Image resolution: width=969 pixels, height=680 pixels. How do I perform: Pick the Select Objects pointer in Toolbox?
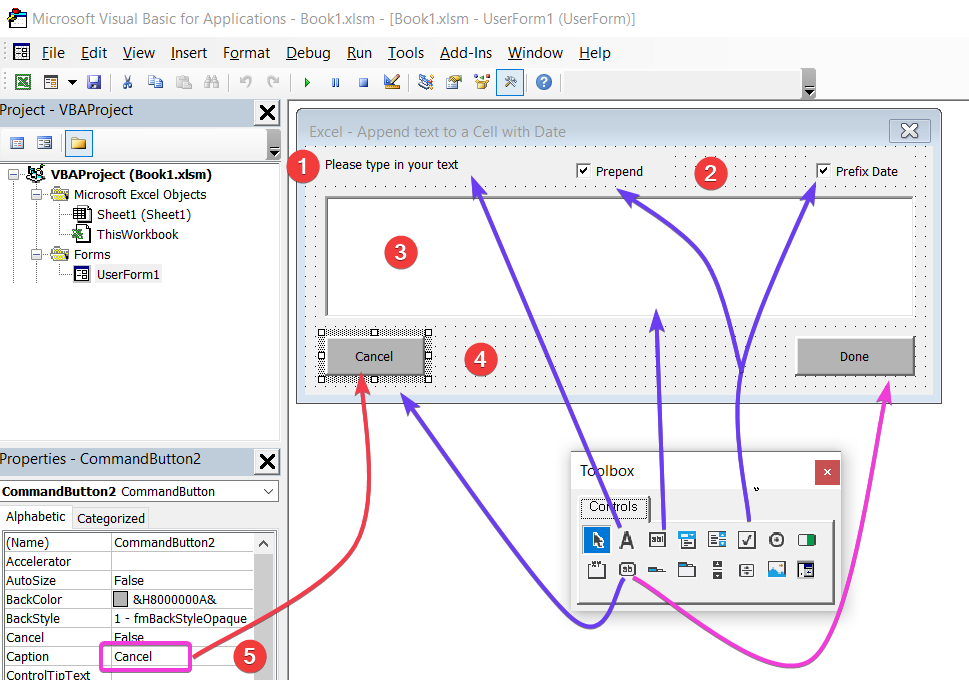(597, 540)
